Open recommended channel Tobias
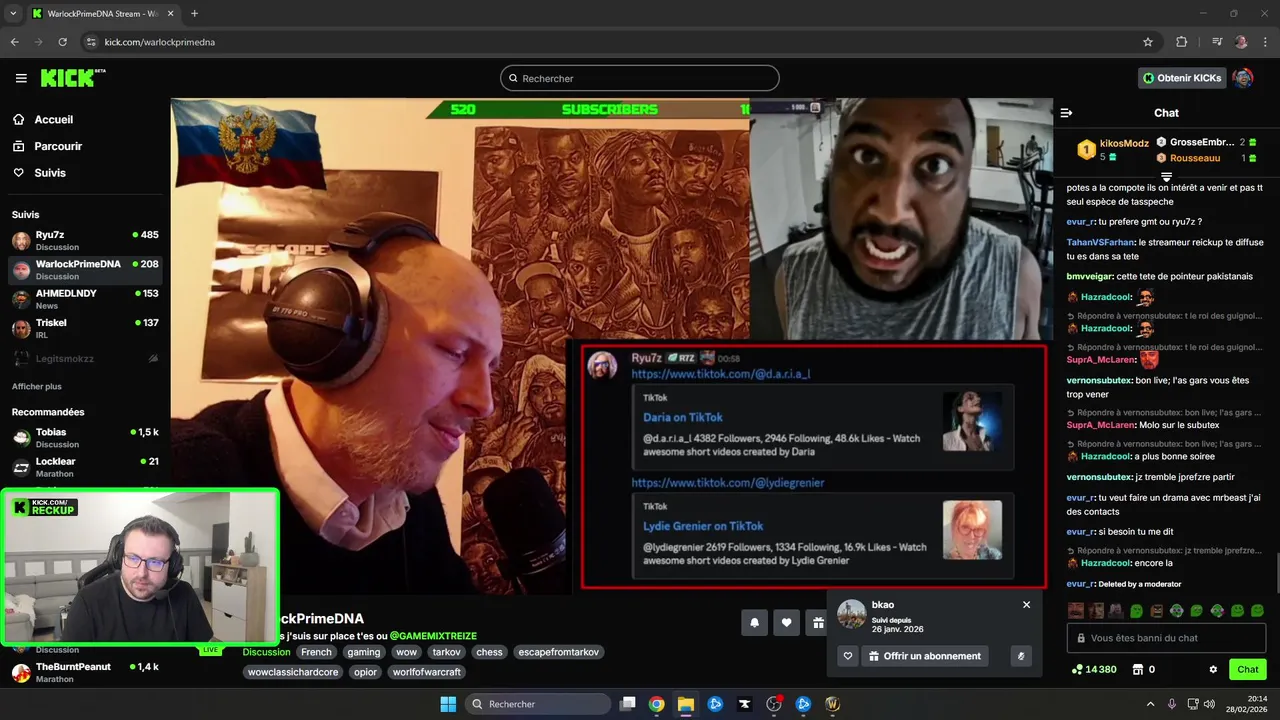The height and width of the screenshot is (720, 1280). [85, 438]
